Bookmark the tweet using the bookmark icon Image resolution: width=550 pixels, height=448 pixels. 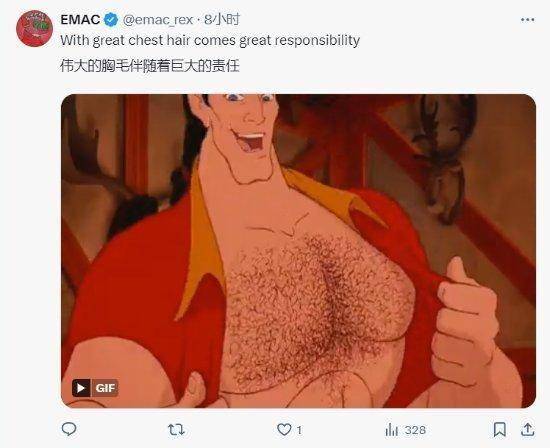coord(499,429)
